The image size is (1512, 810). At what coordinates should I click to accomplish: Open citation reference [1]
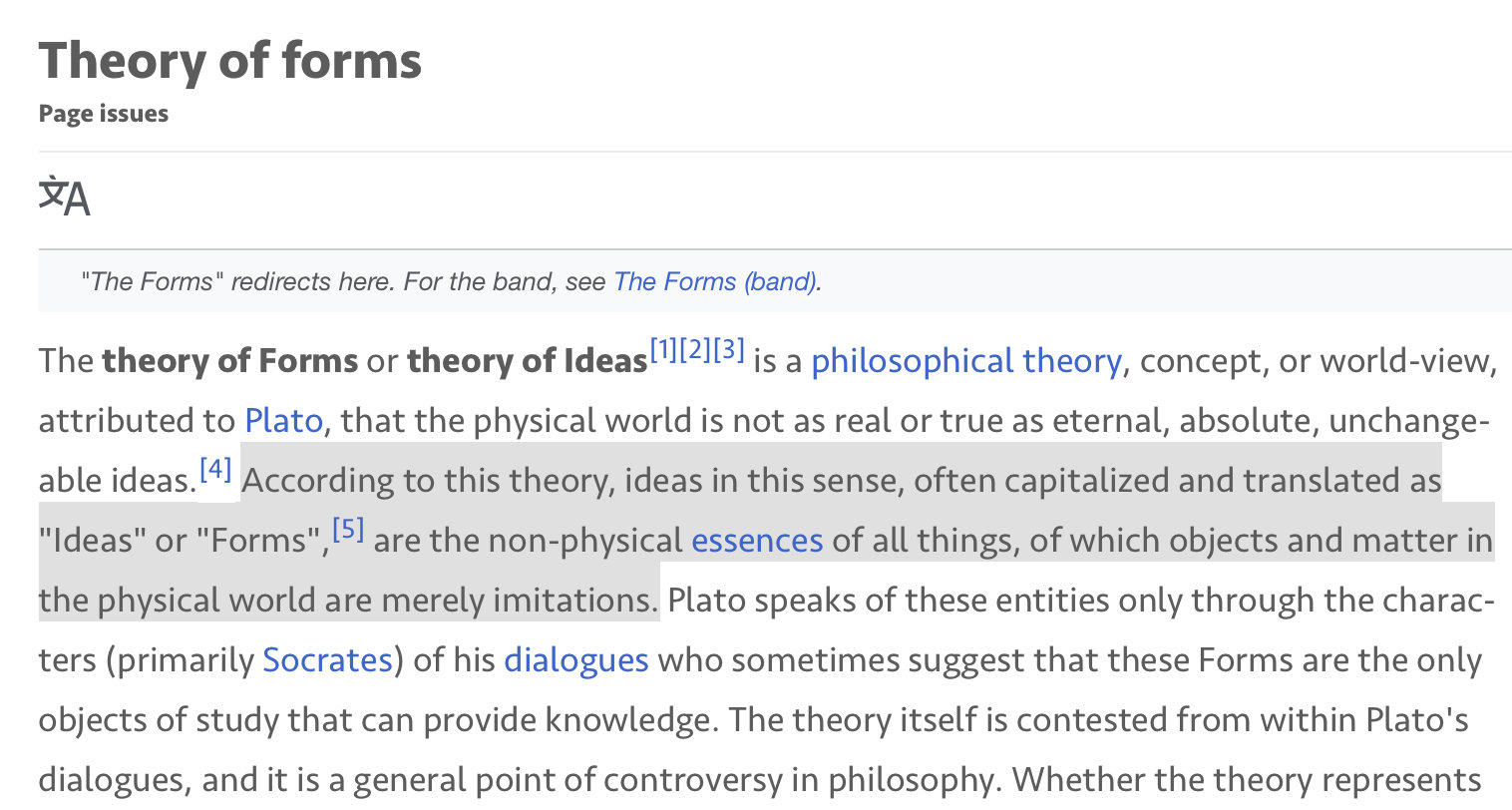pos(664,350)
